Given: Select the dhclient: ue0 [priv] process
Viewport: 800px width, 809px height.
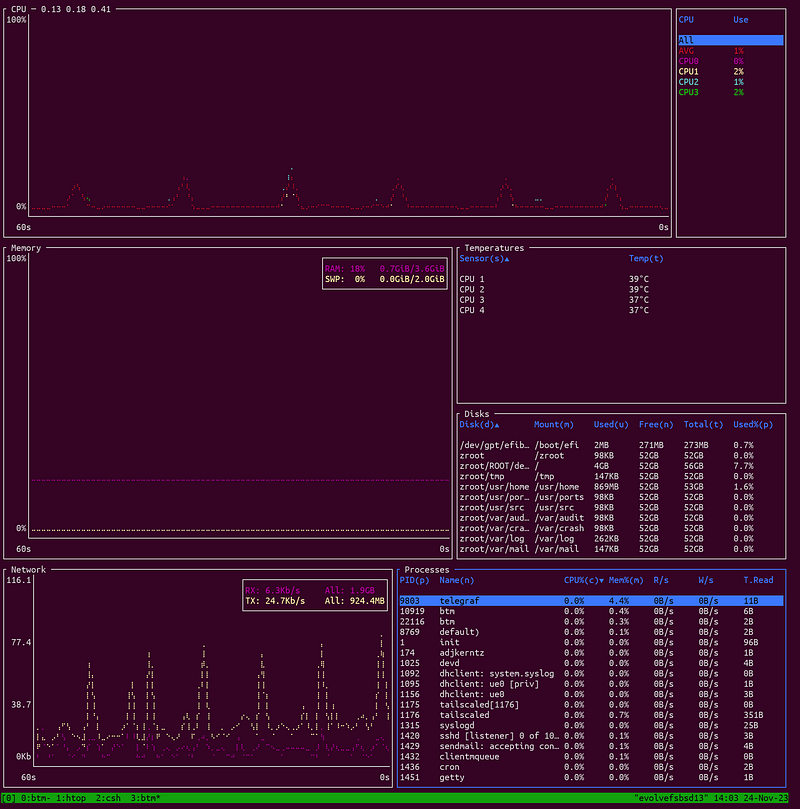Looking at the screenshot, I should (591, 684).
